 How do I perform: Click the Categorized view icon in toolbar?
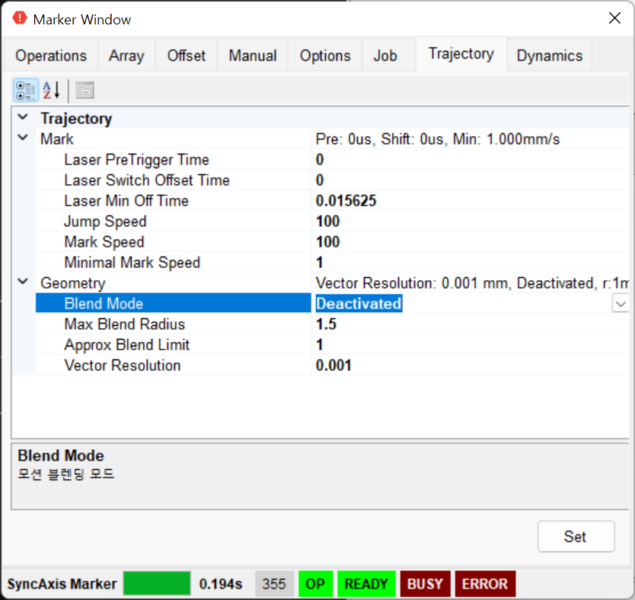[26, 90]
